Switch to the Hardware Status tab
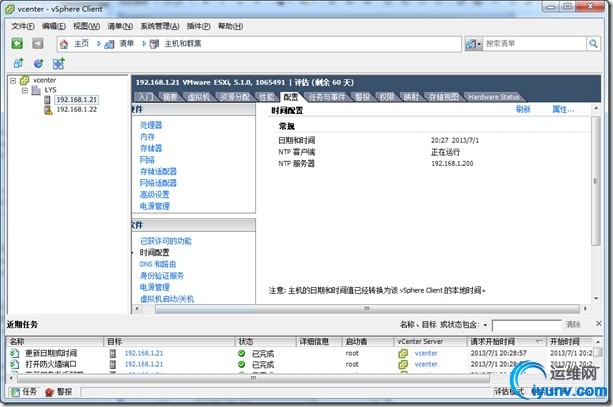613x407 pixels. coord(493,97)
